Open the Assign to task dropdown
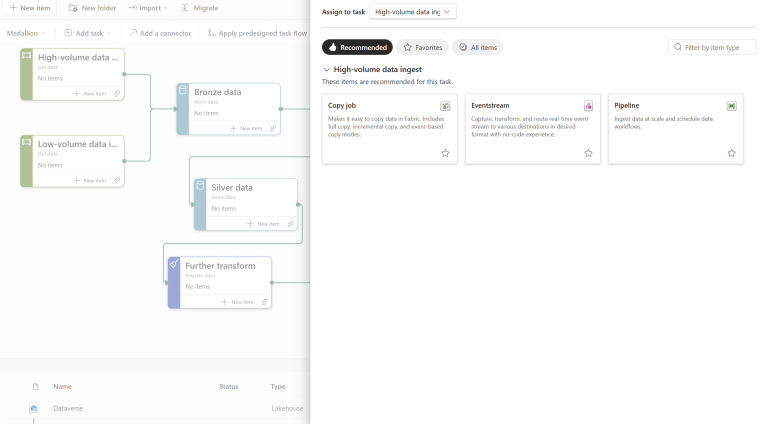The width and height of the screenshot is (768, 424). pyautogui.click(x=412, y=12)
